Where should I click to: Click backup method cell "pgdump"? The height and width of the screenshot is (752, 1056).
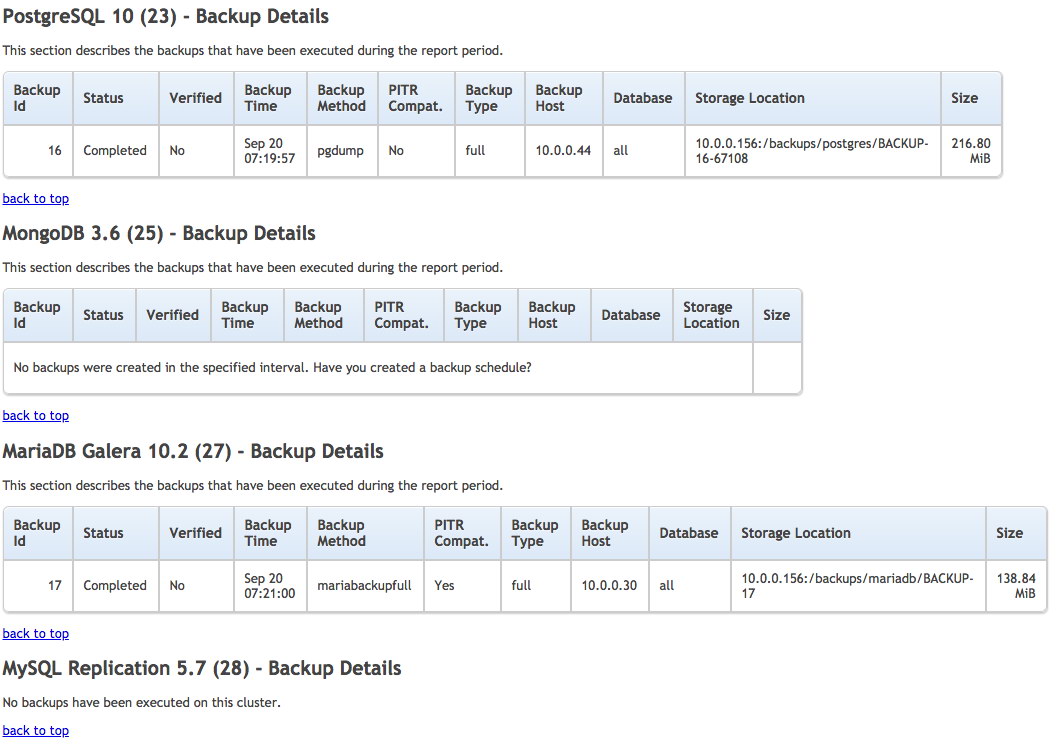[x=340, y=151]
